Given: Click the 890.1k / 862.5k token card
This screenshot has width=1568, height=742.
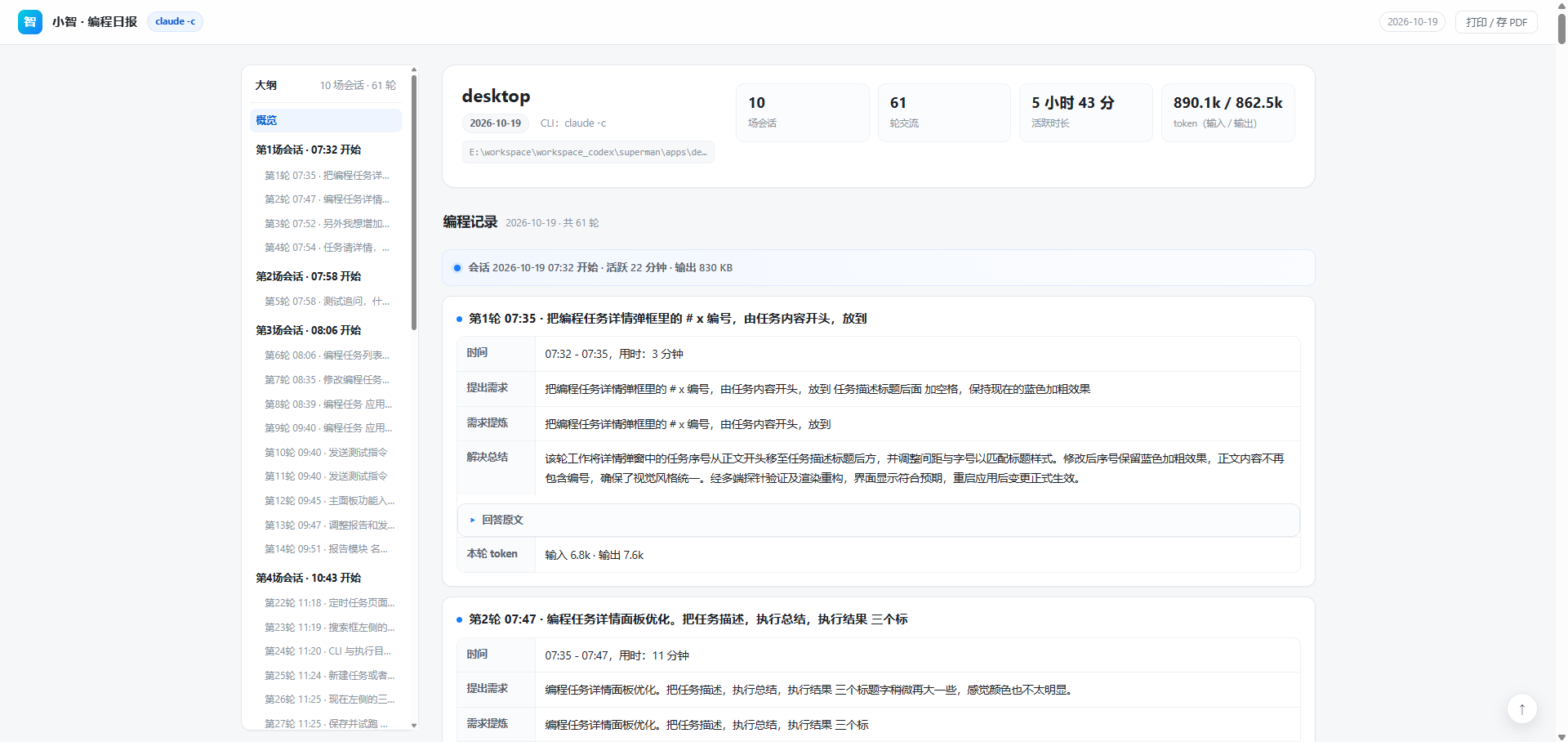Looking at the screenshot, I should coord(1228,113).
